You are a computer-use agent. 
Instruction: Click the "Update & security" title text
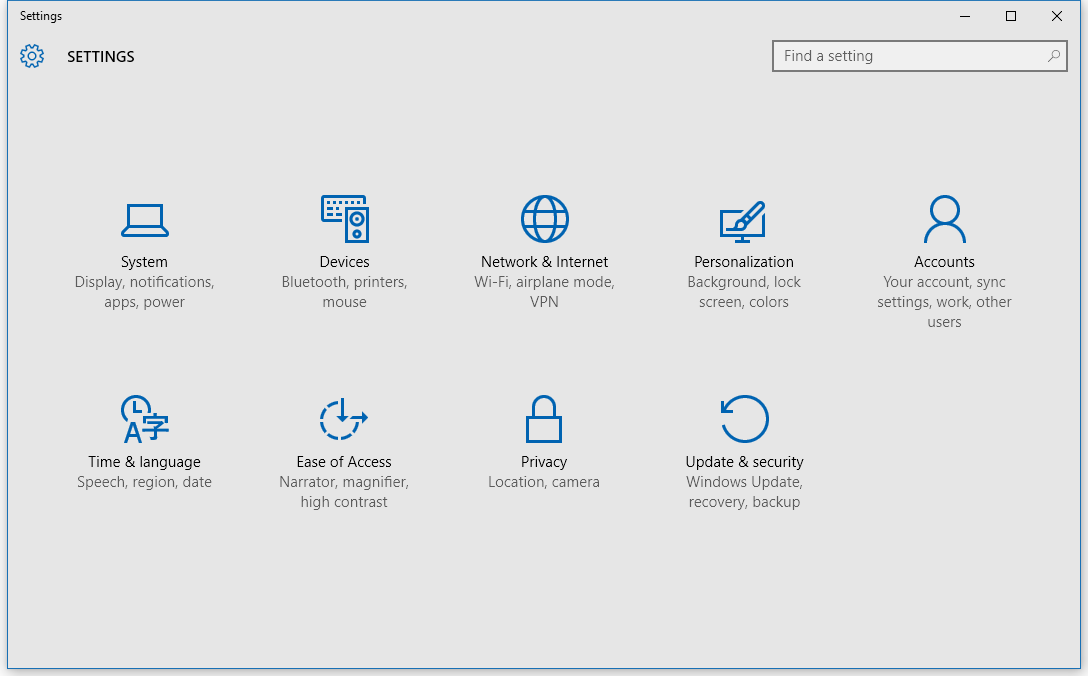click(744, 462)
